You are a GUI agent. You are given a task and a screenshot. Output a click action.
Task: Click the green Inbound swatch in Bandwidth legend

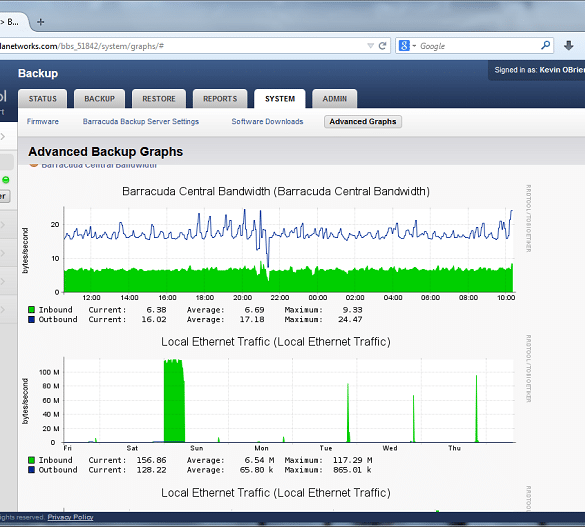coord(32,310)
